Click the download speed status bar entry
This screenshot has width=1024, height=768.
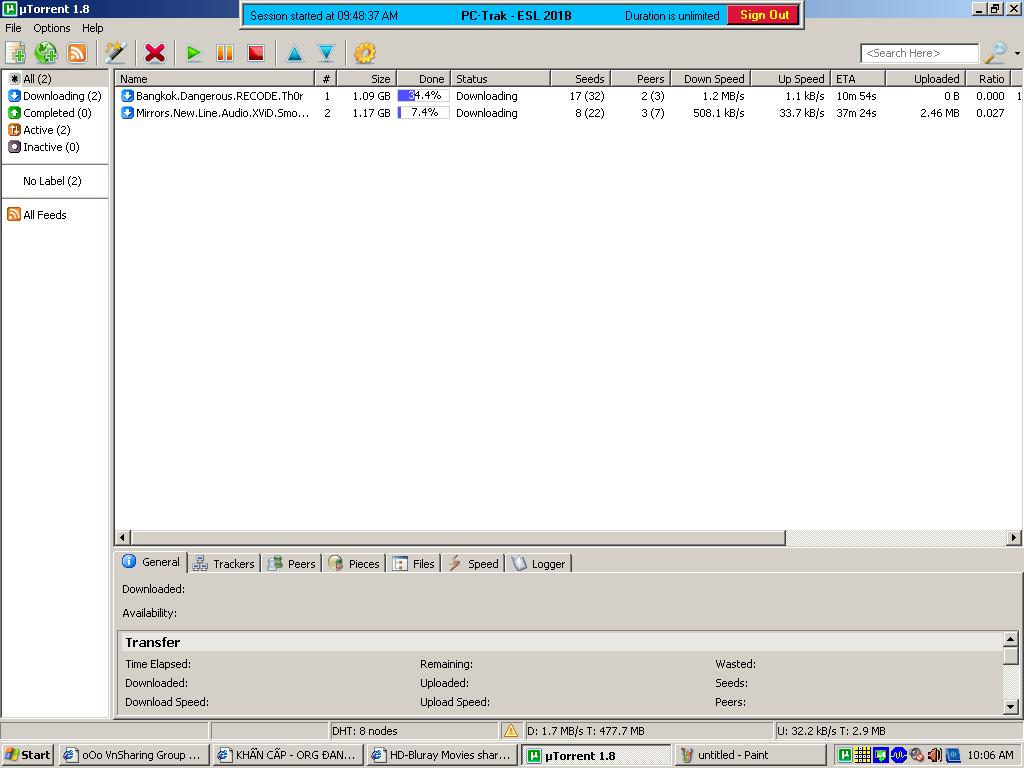tap(648, 731)
